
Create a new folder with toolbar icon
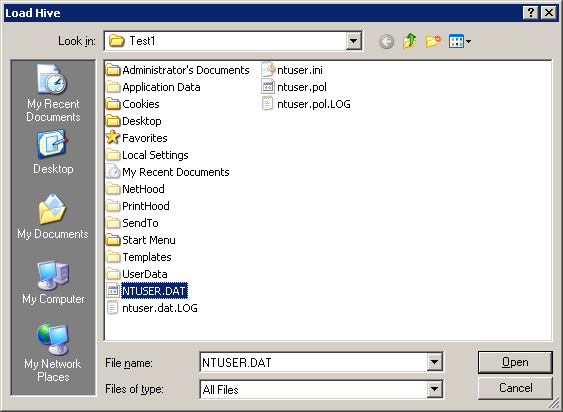[x=433, y=41]
